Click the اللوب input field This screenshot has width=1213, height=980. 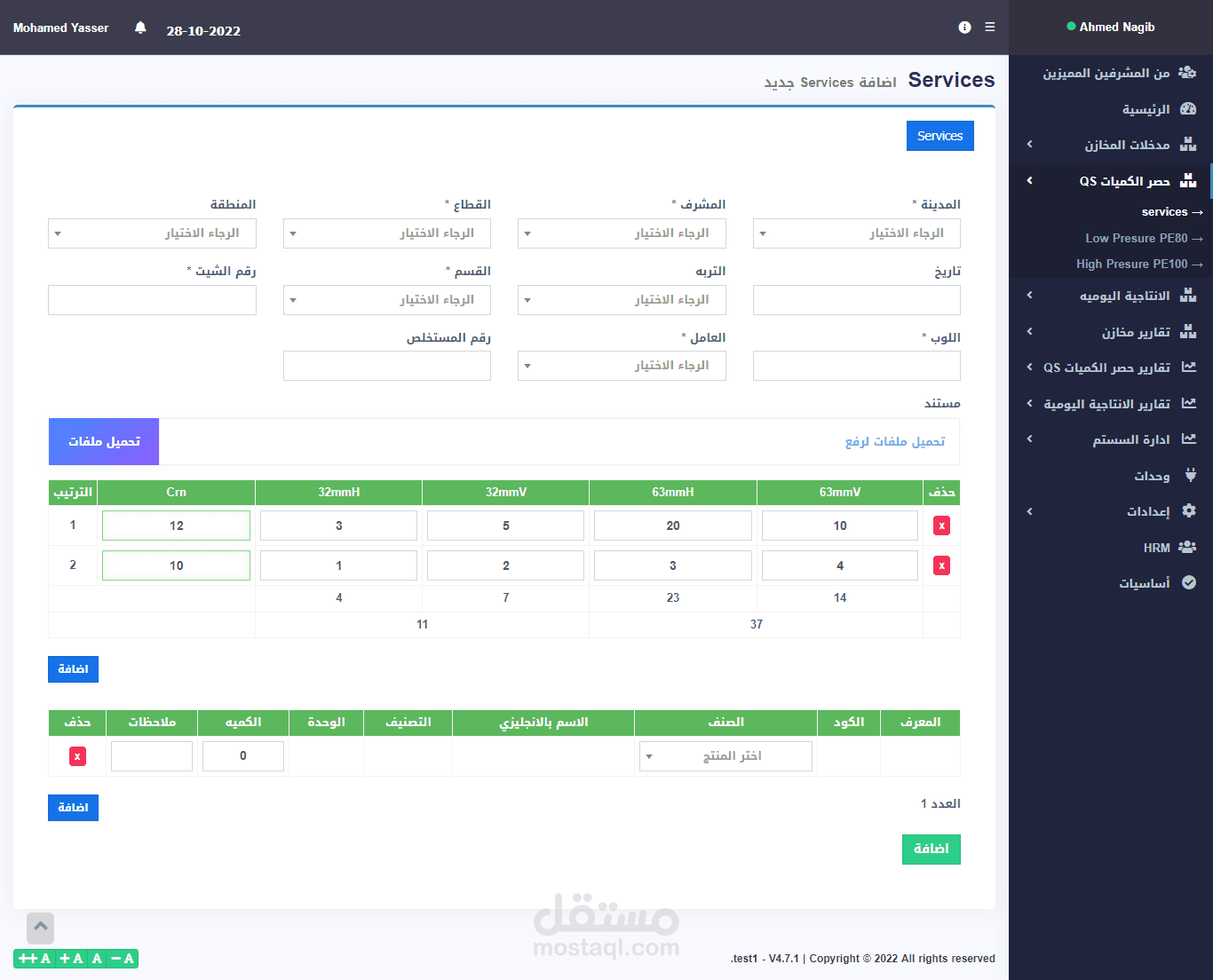coord(857,366)
